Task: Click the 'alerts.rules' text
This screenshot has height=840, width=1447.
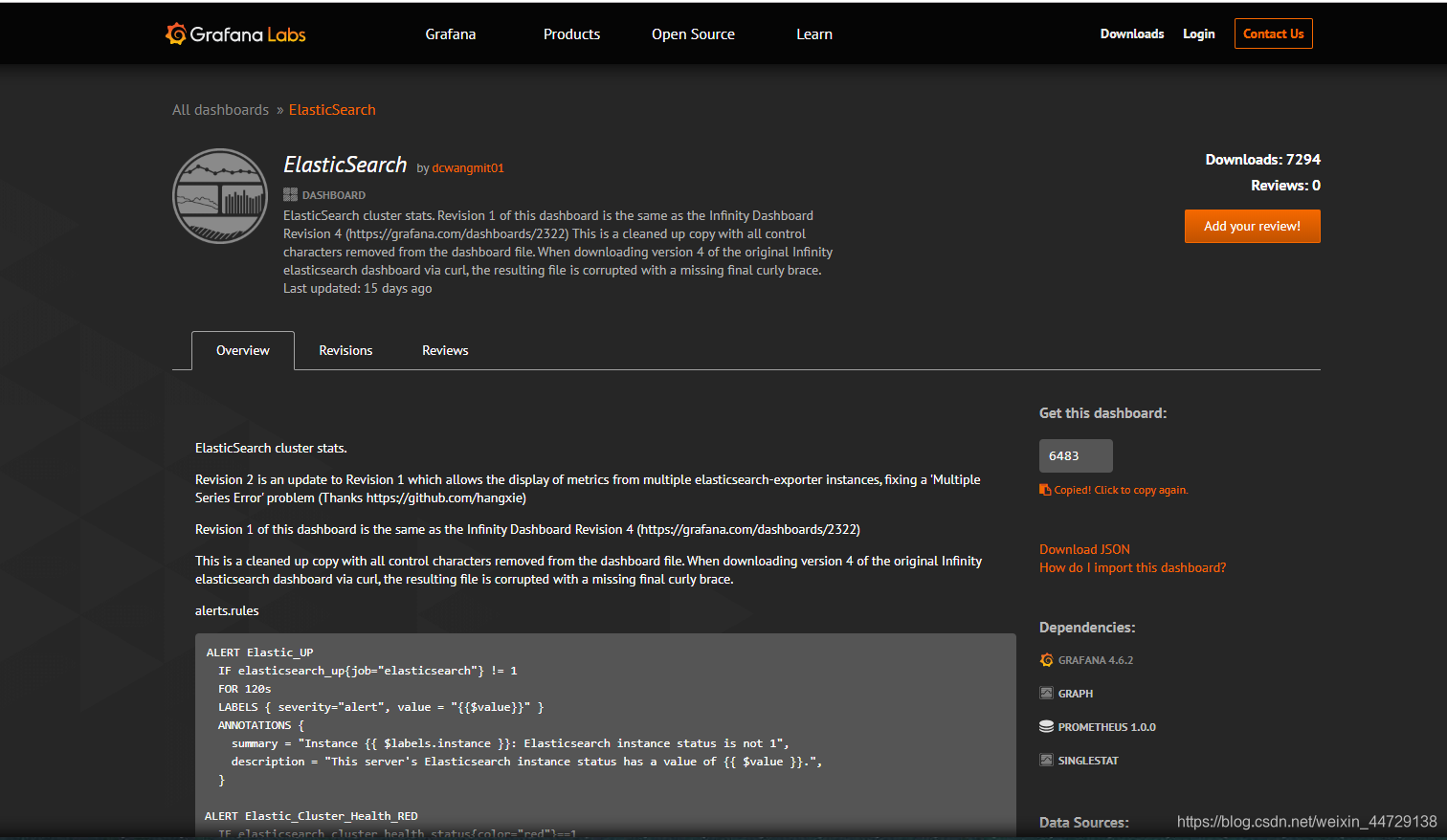Action: click(227, 610)
